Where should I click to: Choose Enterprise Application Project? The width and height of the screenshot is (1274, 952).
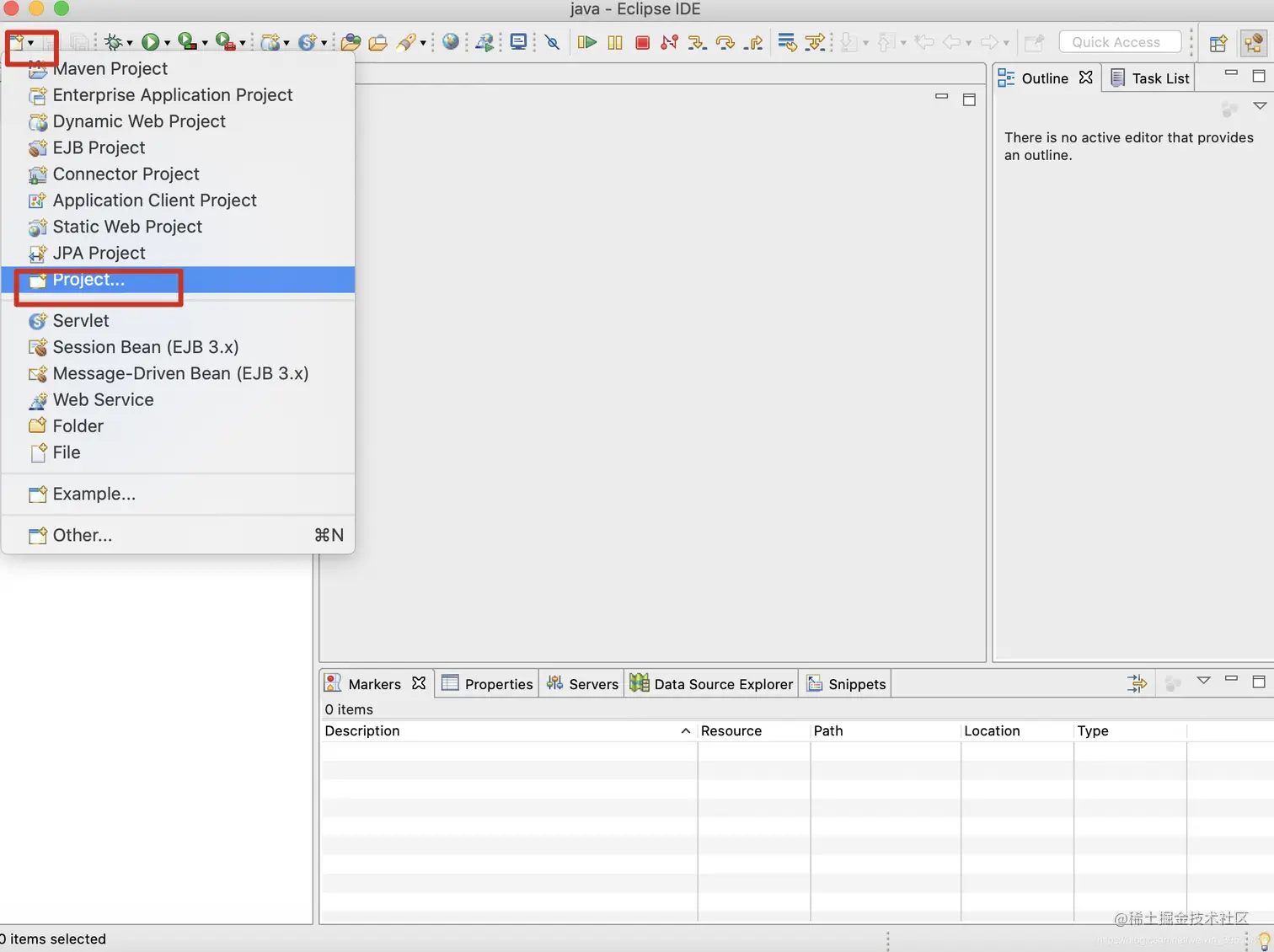click(178, 95)
